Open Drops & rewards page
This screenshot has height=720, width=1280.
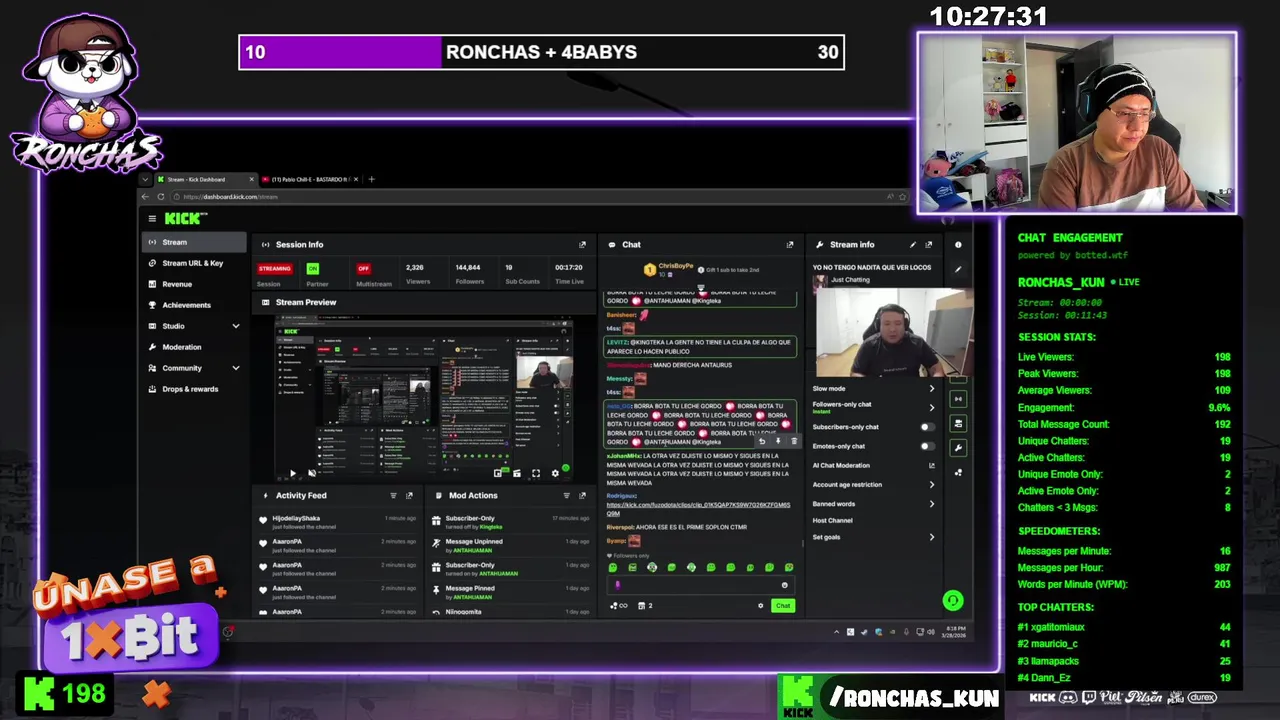pyautogui.click(x=194, y=389)
